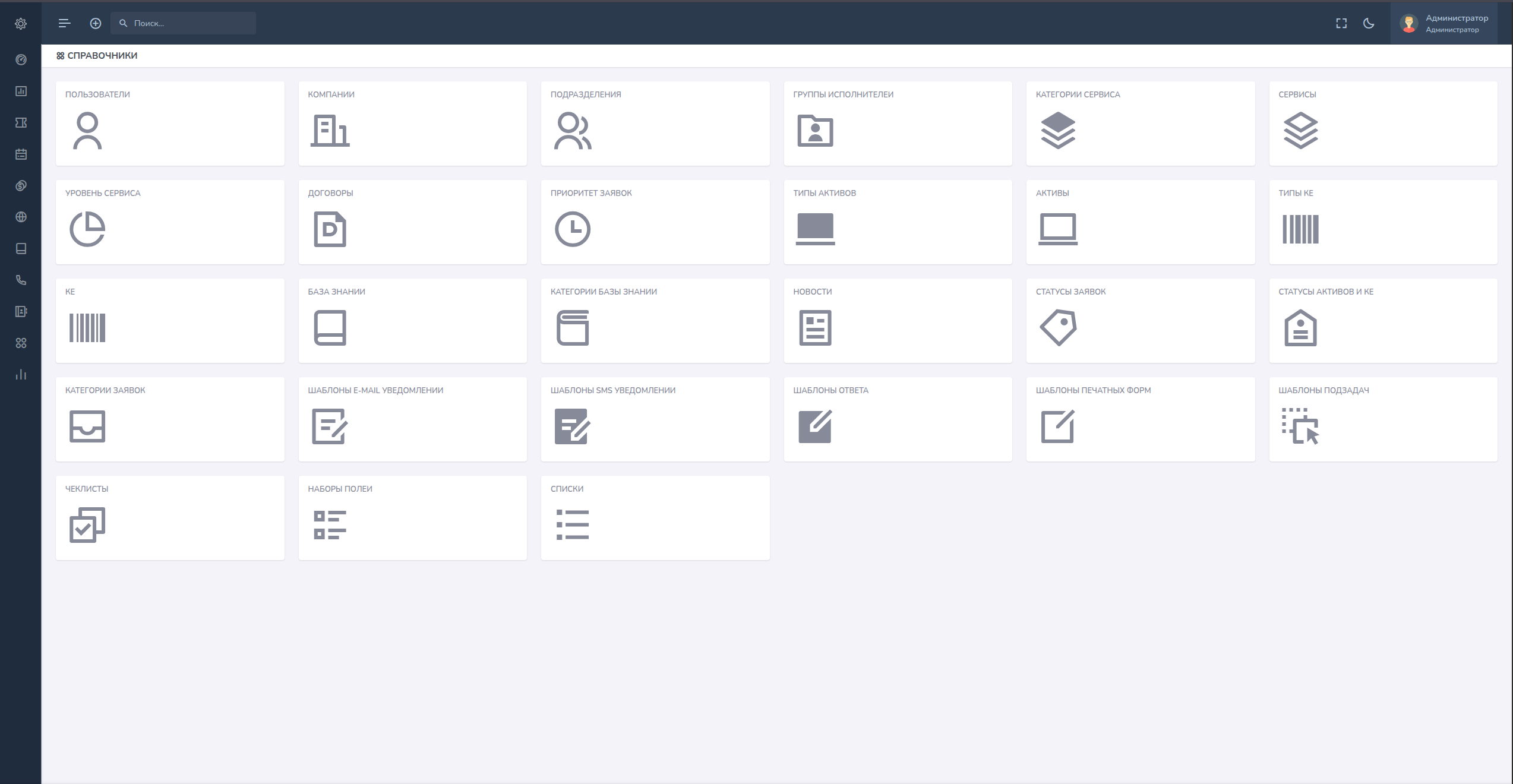The height and width of the screenshot is (784, 1513).
Task: Open the Уровень сервиса pie chart icon
Action: click(87, 229)
